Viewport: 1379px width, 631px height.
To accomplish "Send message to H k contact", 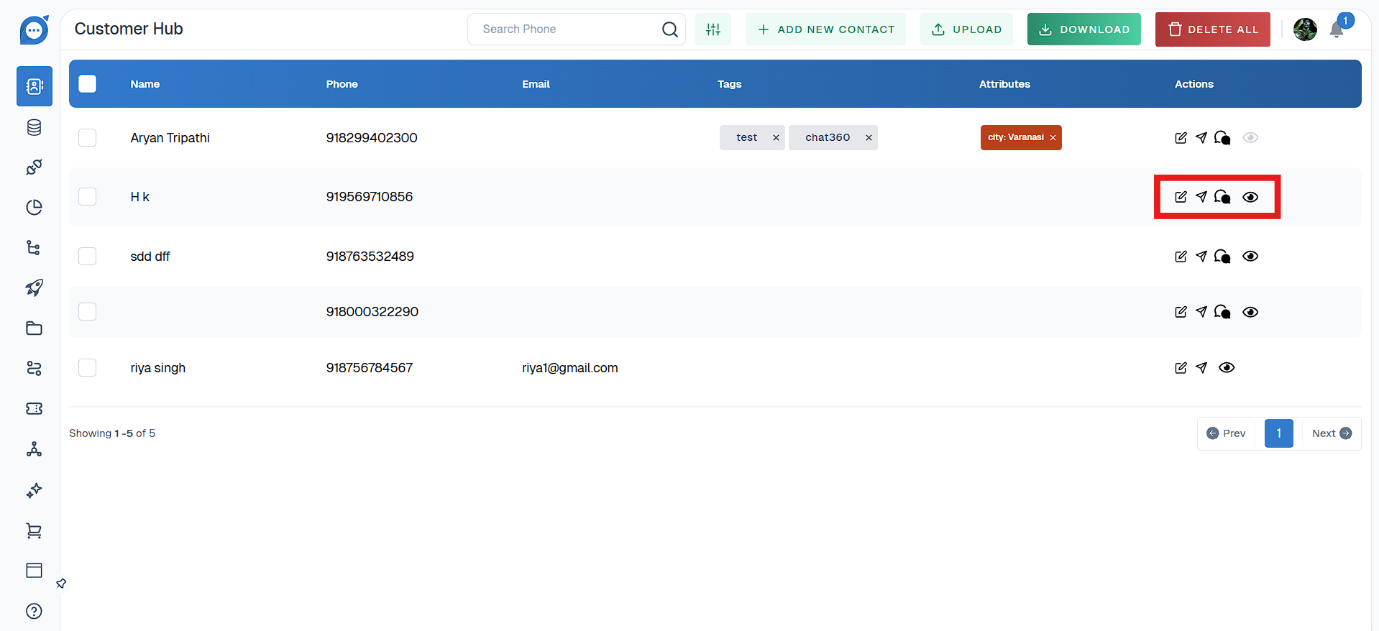I will [x=1201, y=197].
